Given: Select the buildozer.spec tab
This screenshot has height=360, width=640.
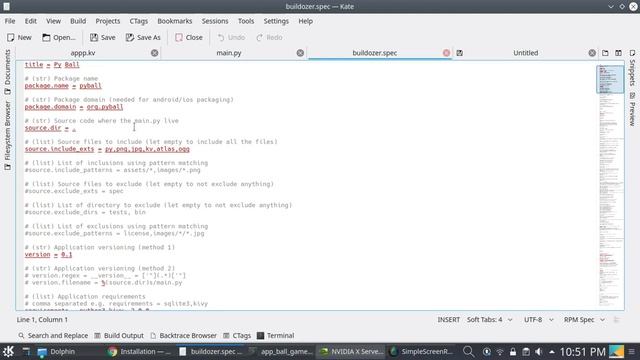Looking at the screenshot, I should (x=375, y=53).
